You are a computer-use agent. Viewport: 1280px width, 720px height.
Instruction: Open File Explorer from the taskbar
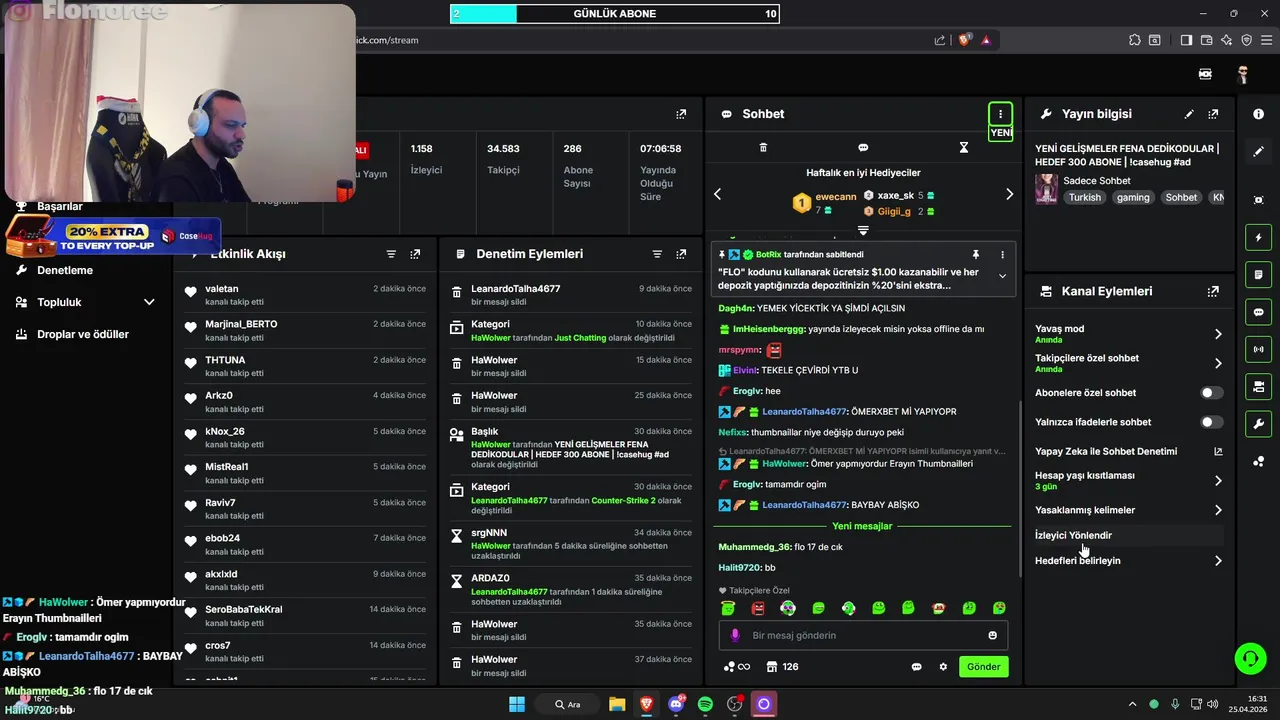(x=617, y=704)
